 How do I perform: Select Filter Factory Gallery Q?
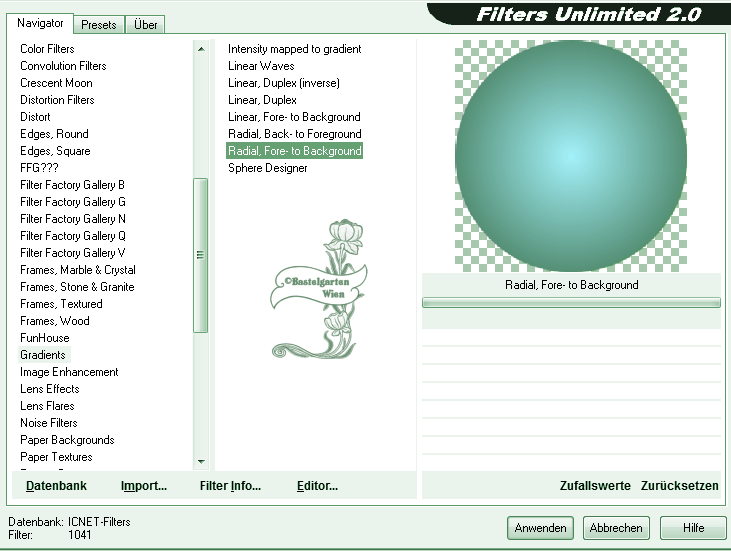pos(73,236)
